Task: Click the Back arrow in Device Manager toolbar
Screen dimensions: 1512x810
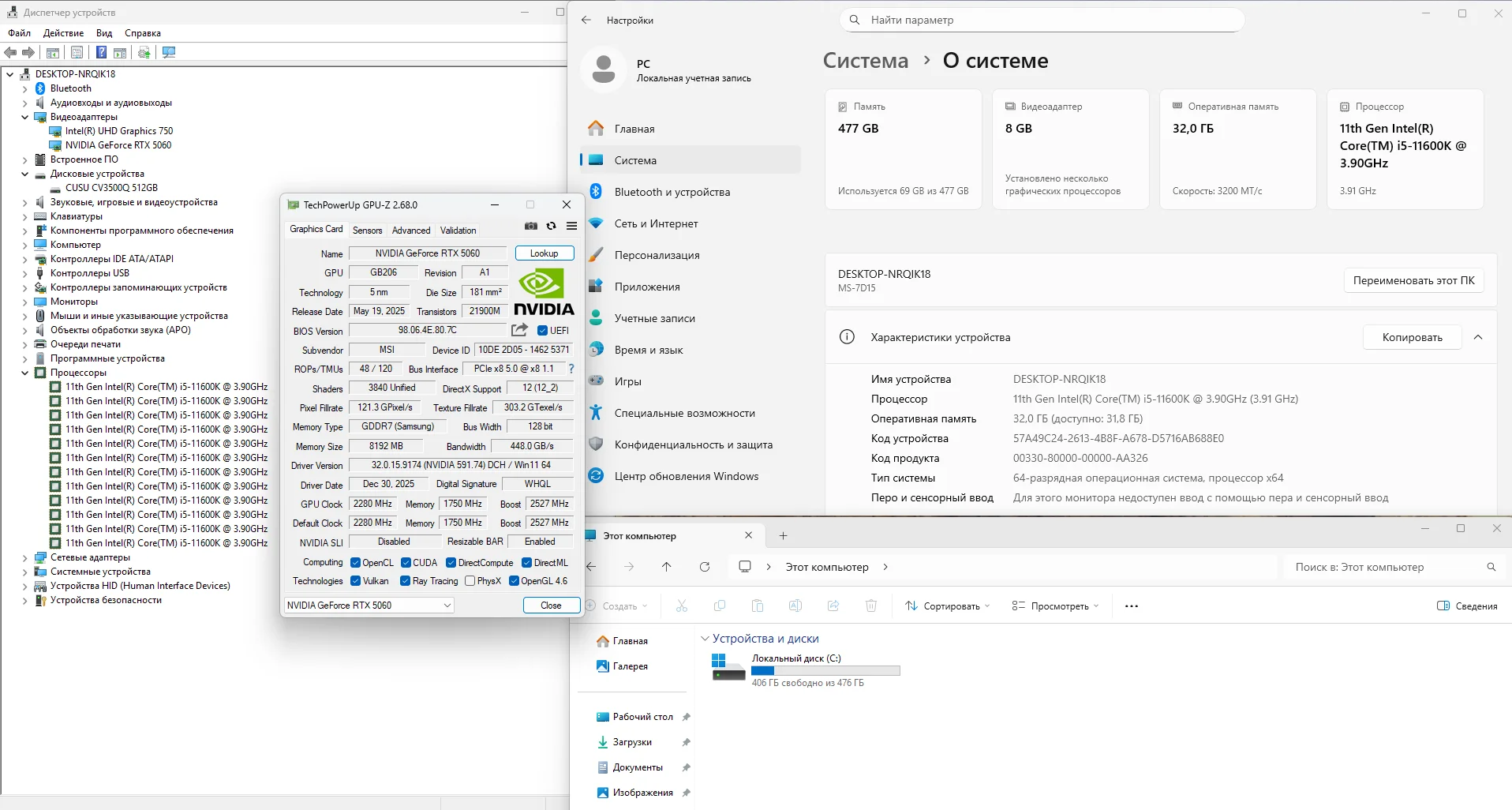Action: coord(10,52)
